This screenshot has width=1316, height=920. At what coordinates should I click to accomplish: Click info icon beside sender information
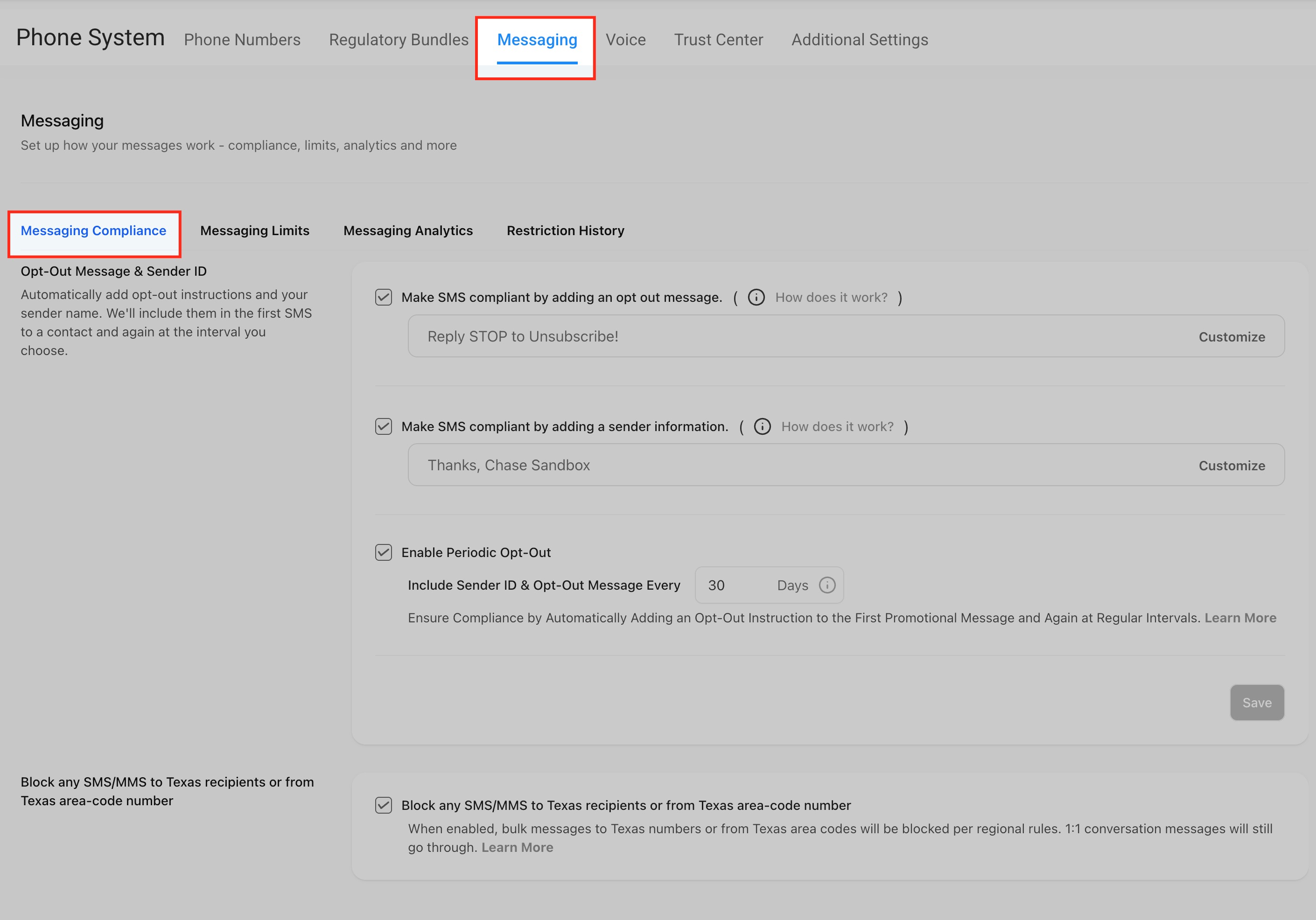pos(762,427)
